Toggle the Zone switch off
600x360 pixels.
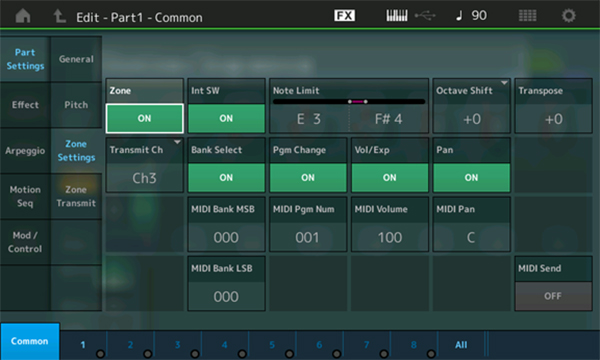coord(144,118)
